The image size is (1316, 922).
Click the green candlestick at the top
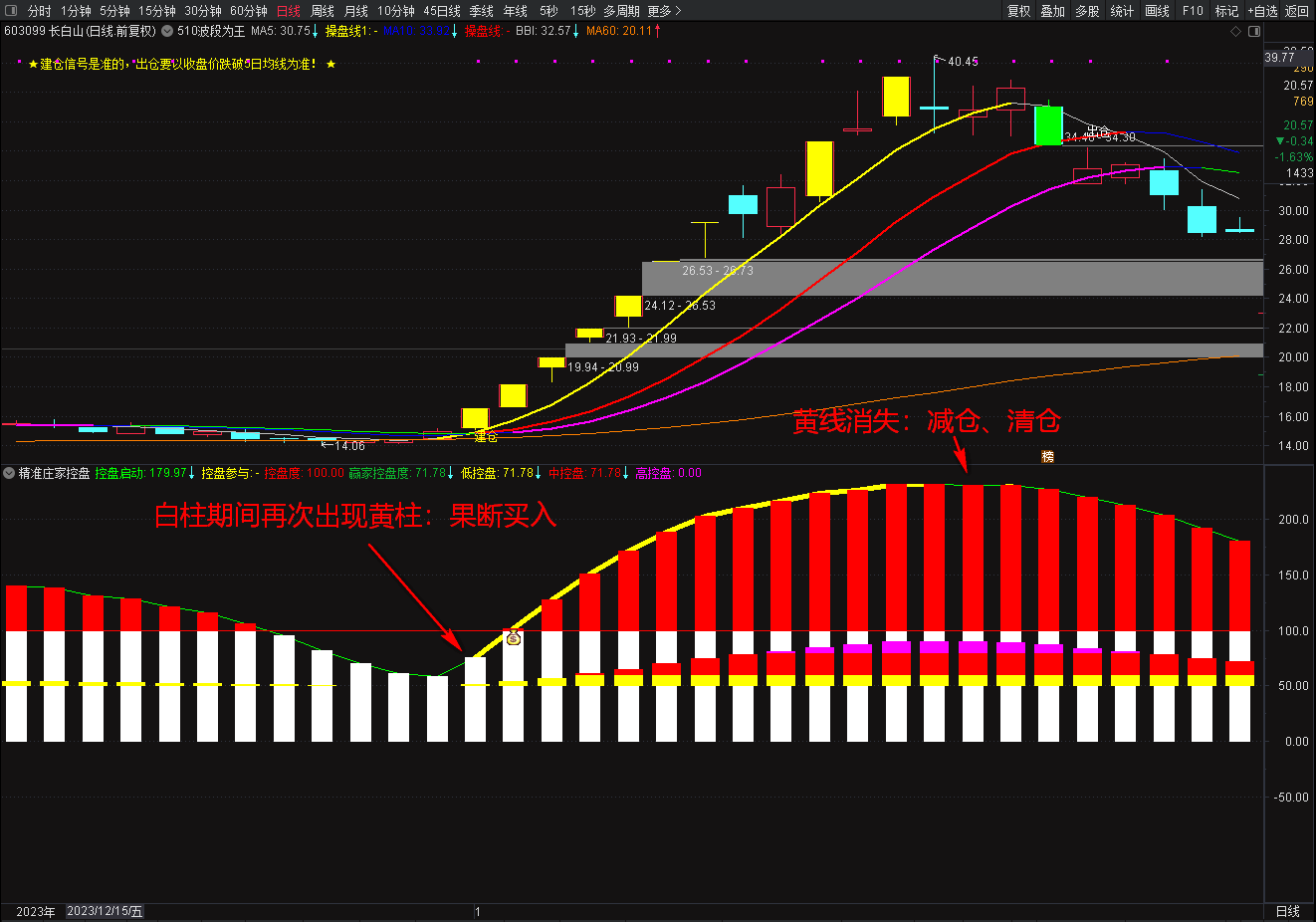[x=1048, y=125]
